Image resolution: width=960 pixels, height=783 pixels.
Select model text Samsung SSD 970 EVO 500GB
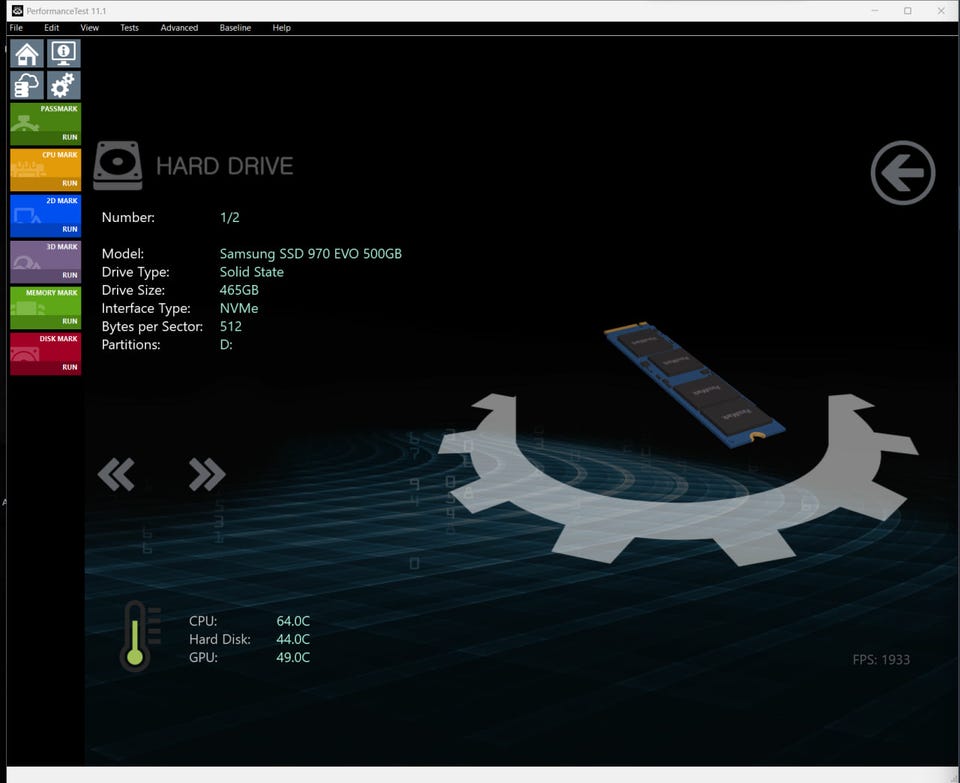[310, 253]
